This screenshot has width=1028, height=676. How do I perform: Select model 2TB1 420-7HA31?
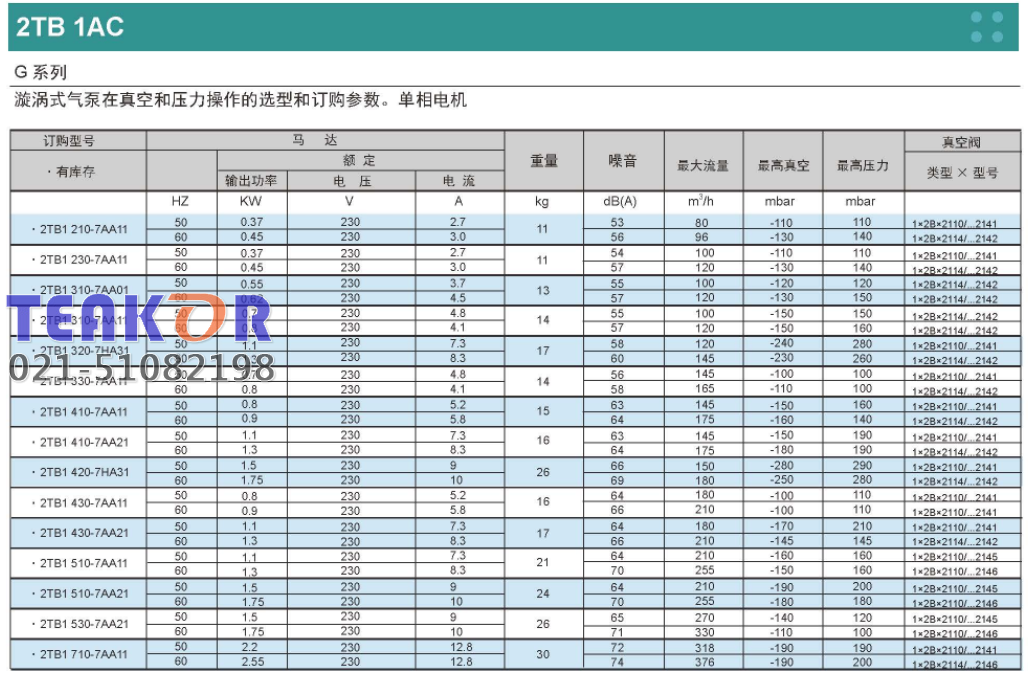click(83, 472)
